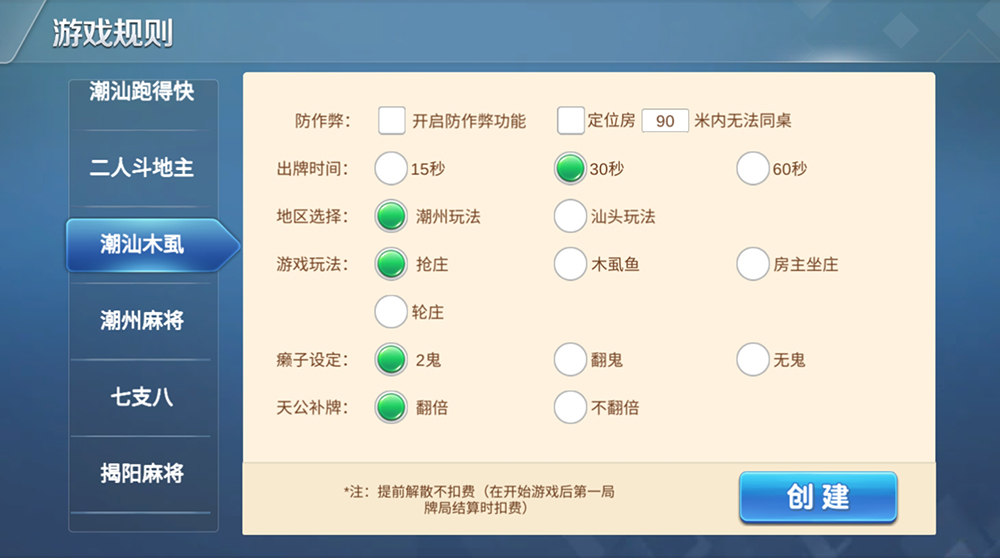This screenshot has width=1000, height=558.
Task: Pick 木虱鱼 game mode
Action: tap(570, 264)
